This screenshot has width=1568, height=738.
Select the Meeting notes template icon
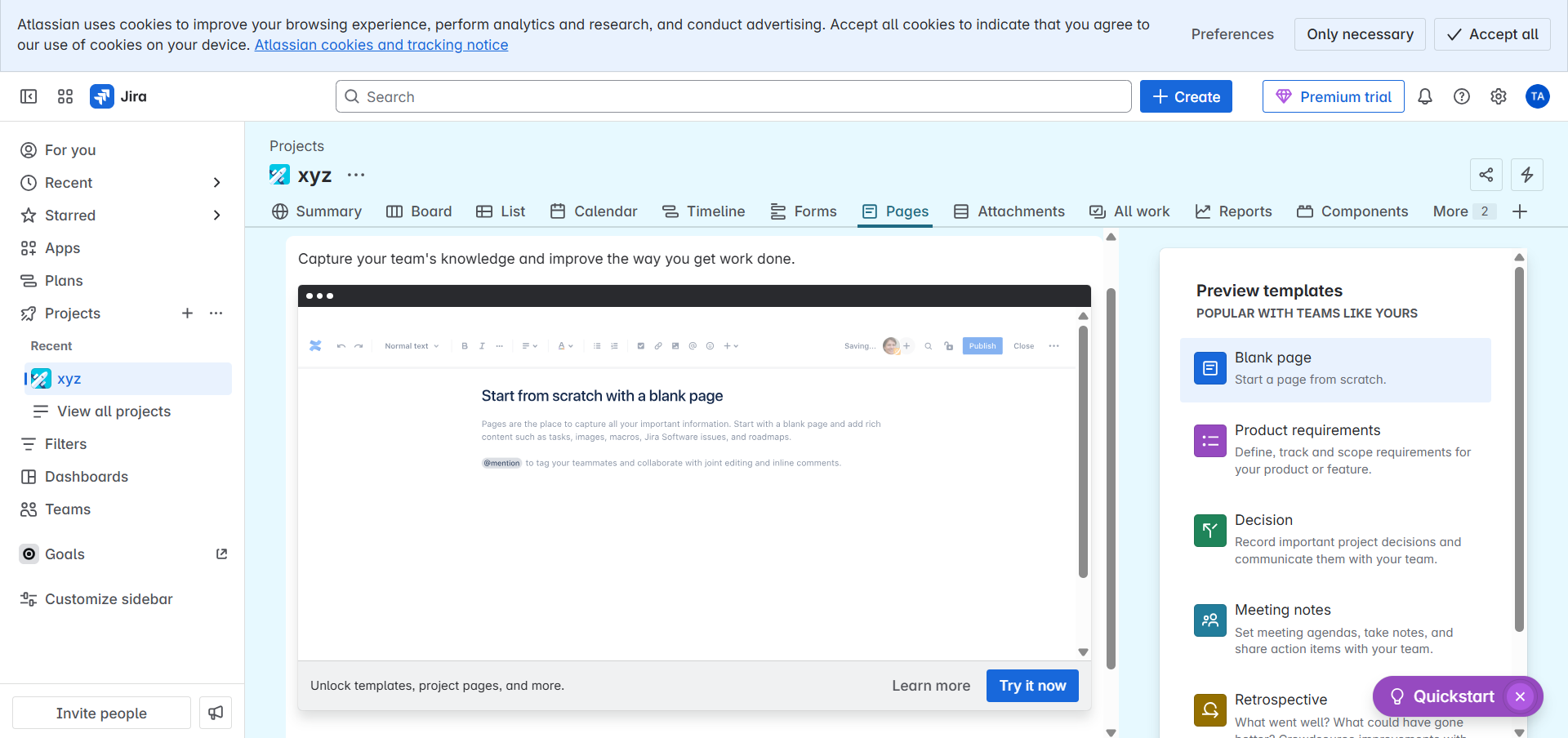1210,620
